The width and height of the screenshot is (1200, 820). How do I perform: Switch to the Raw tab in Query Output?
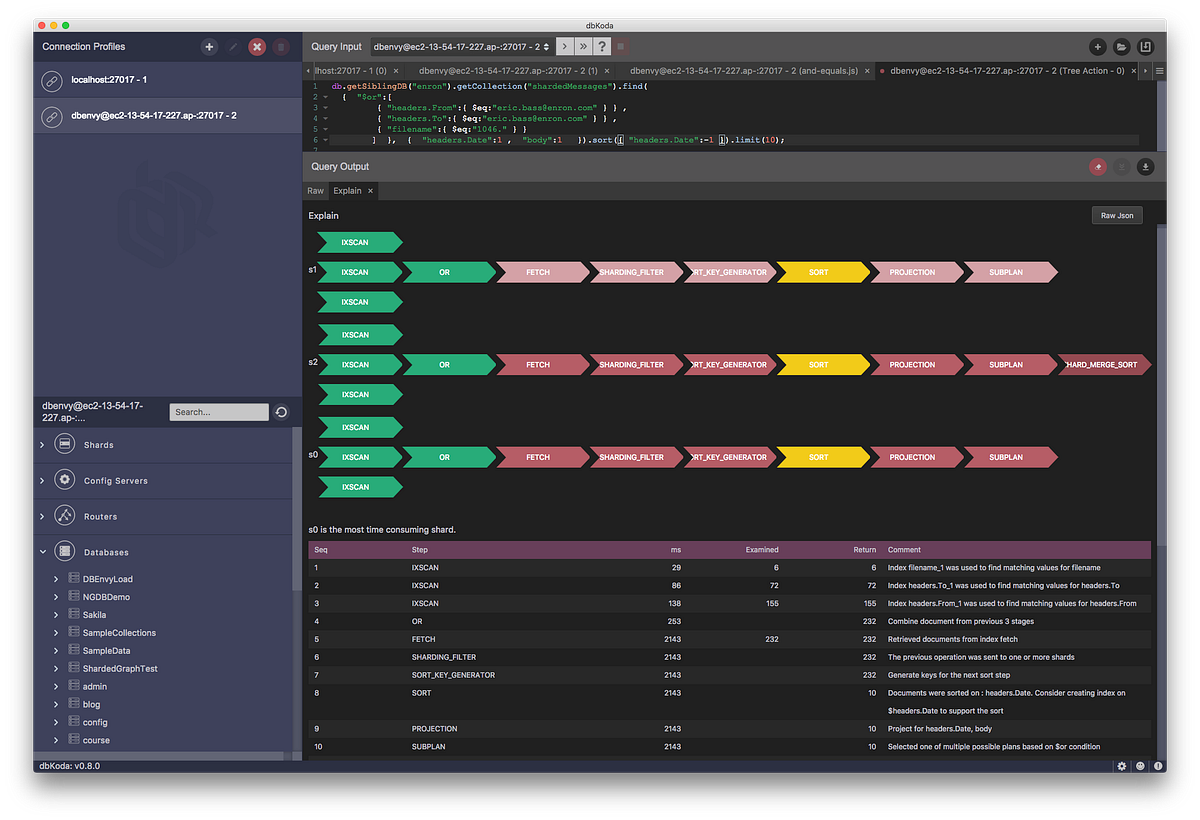pos(315,191)
